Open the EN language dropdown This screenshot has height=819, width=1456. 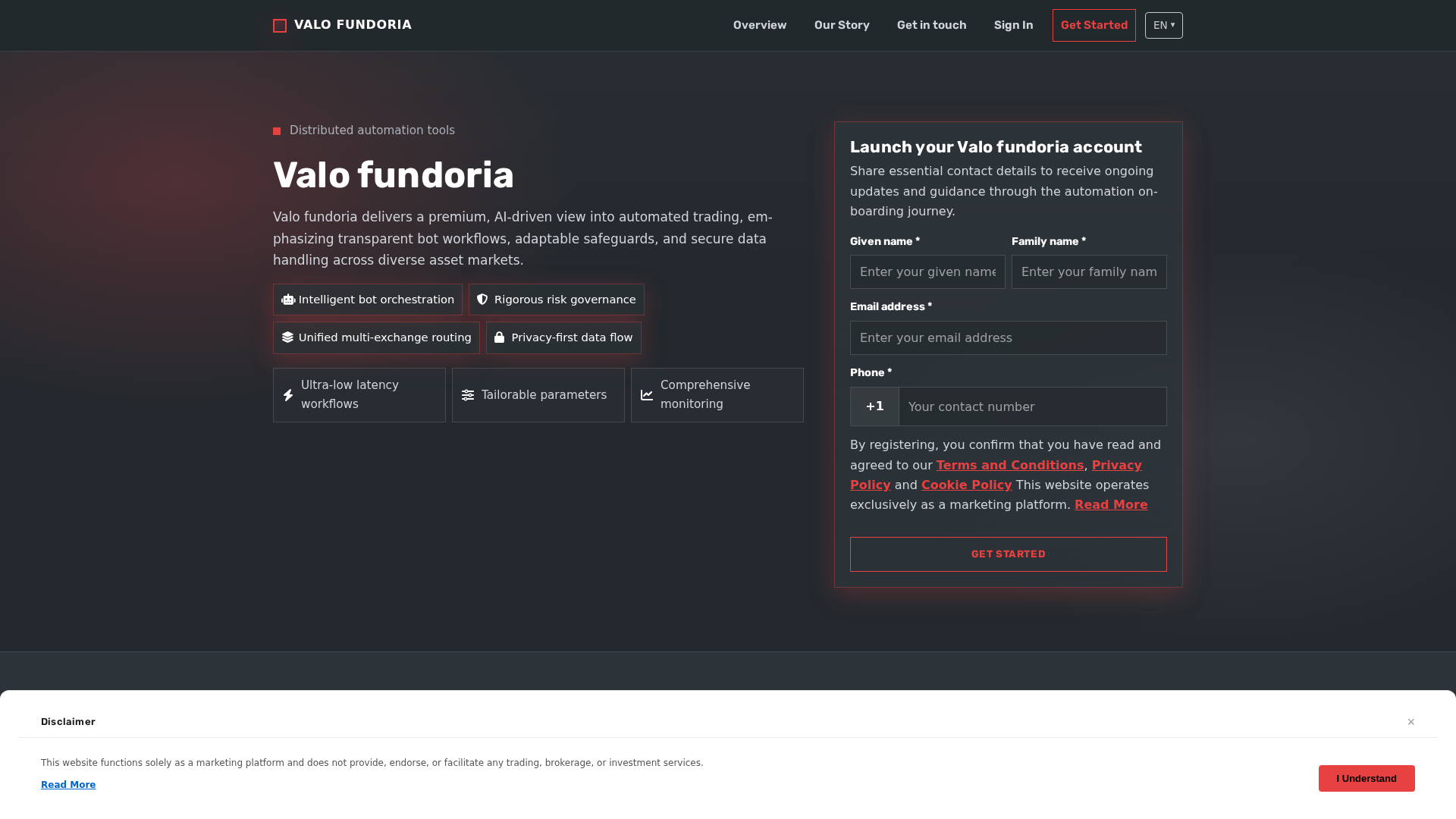click(1164, 26)
